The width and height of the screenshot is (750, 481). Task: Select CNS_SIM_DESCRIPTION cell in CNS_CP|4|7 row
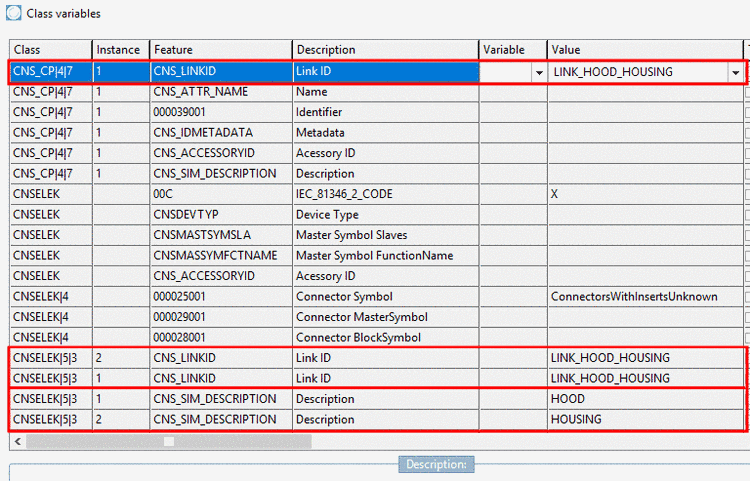click(221, 174)
